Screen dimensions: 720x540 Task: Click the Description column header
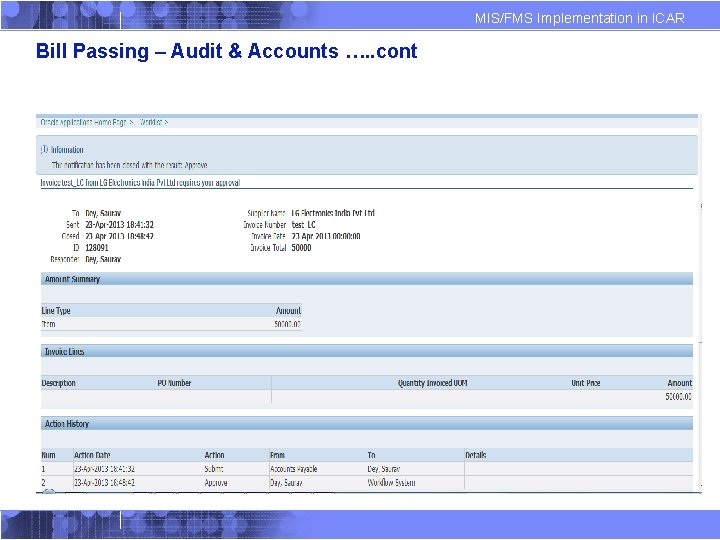click(x=58, y=383)
